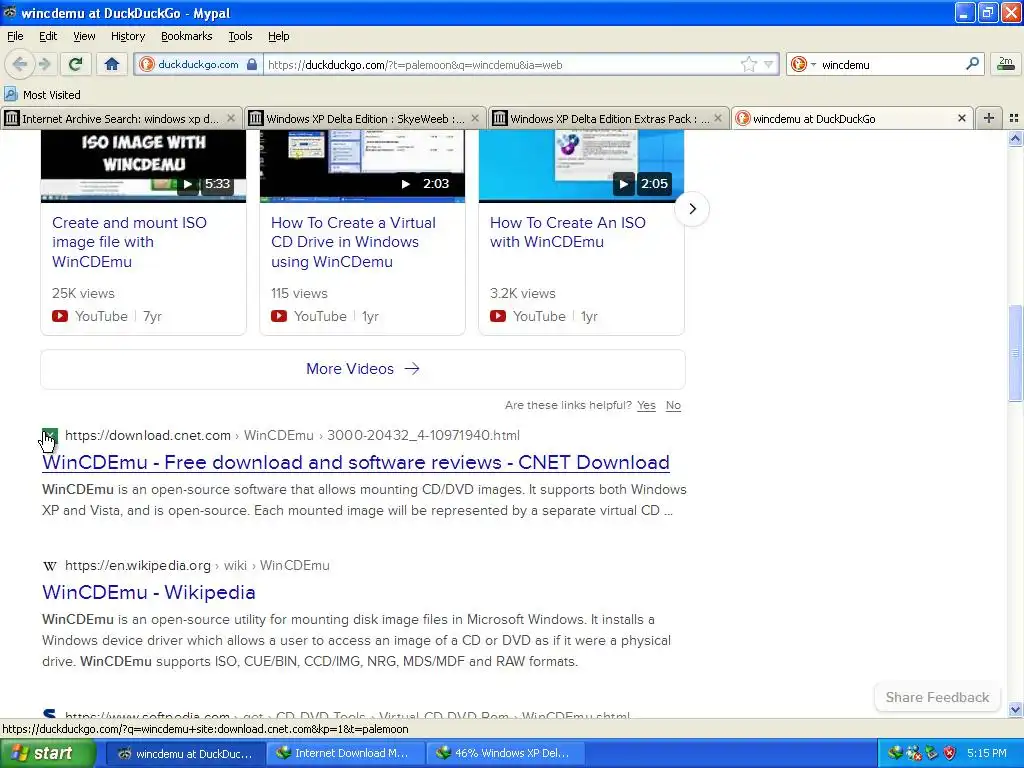Switch to Windows XP Delta Edition Extras Pack tab
The height and width of the screenshot is (768, 1024).
(609, 118)
